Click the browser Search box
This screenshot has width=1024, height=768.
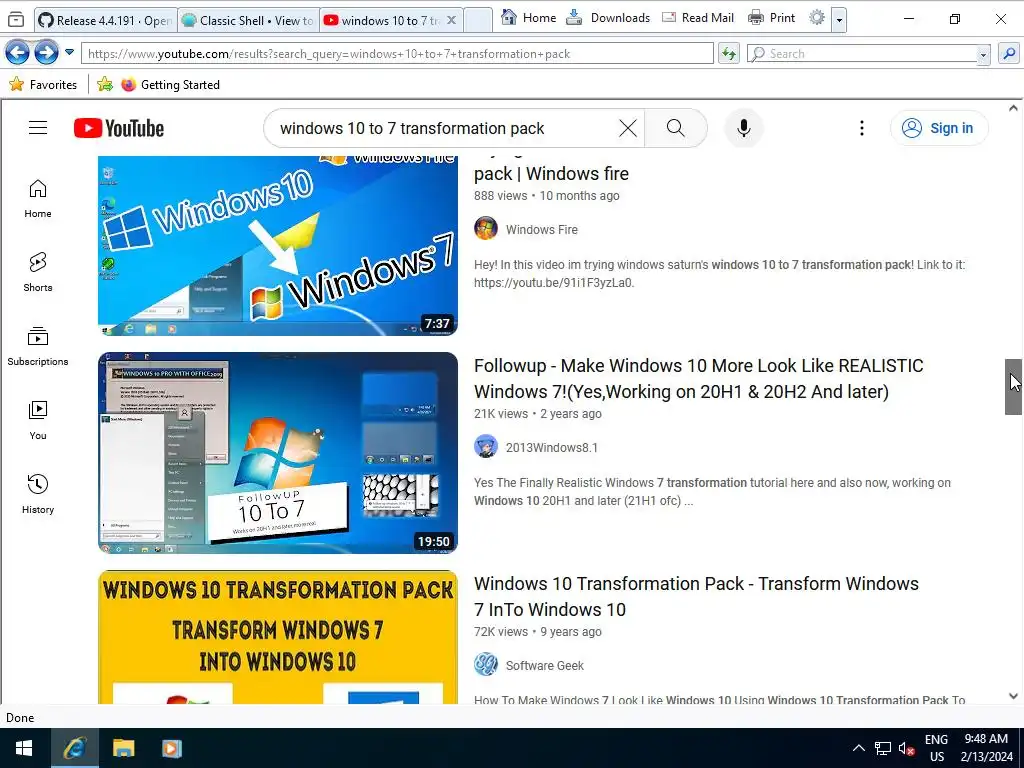click(x=862, y=54)
